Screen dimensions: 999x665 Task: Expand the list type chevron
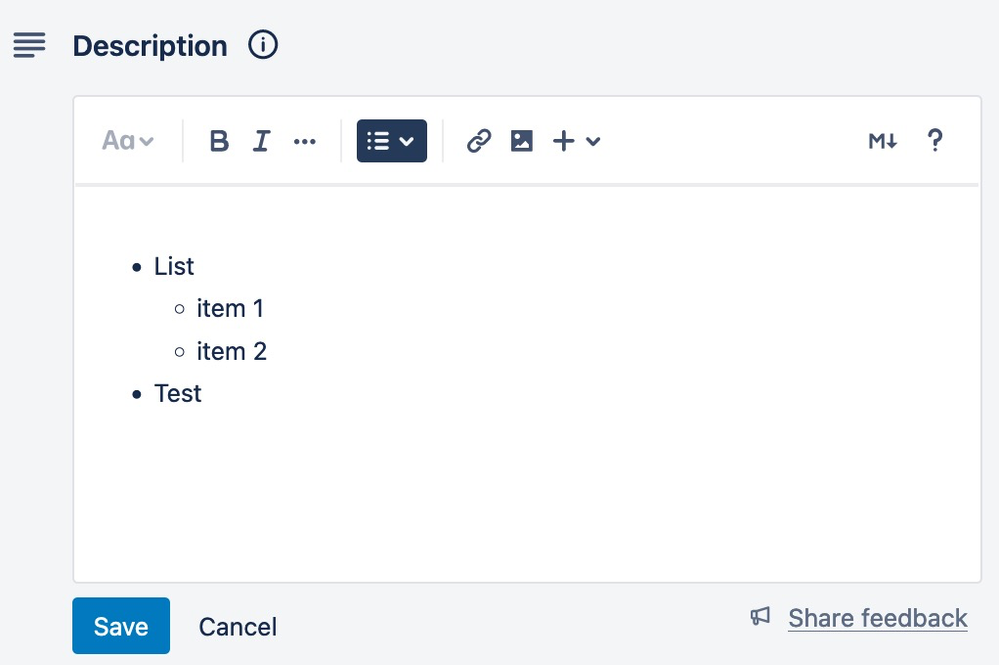(x=407, y=141)
